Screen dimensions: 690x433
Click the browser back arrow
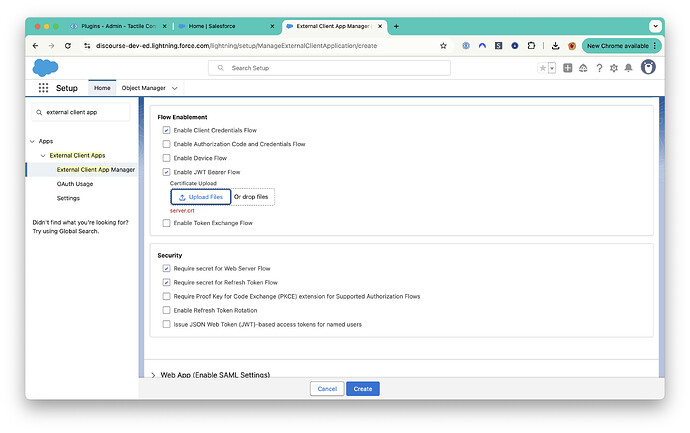[36, 46]
